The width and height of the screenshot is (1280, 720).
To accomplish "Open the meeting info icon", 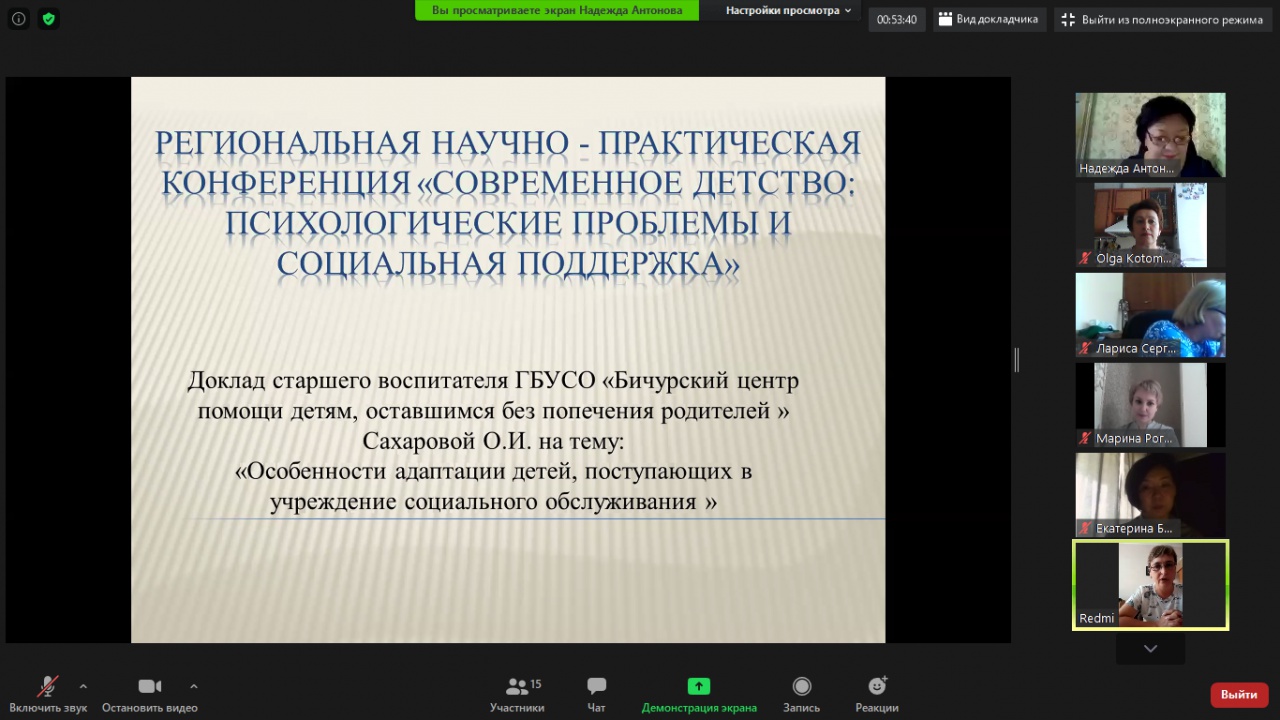I will click(18, 18).
